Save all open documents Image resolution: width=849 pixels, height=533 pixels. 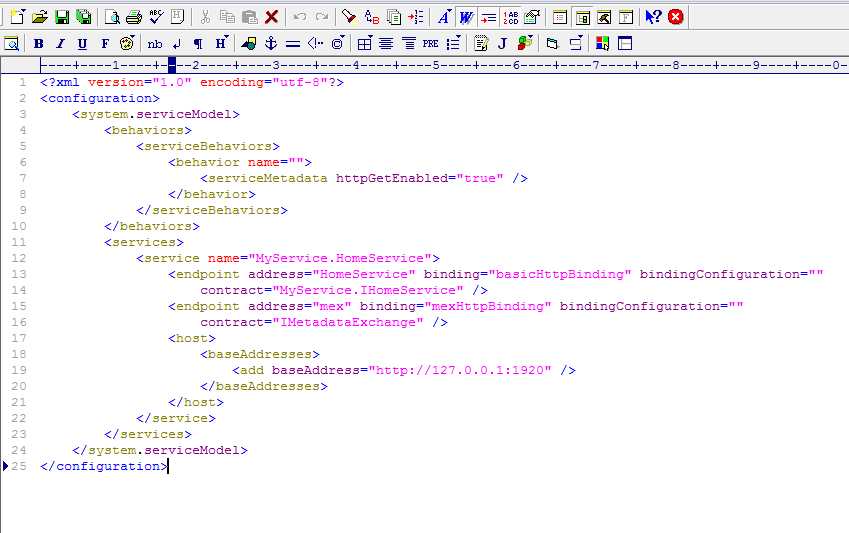(83, 17)
